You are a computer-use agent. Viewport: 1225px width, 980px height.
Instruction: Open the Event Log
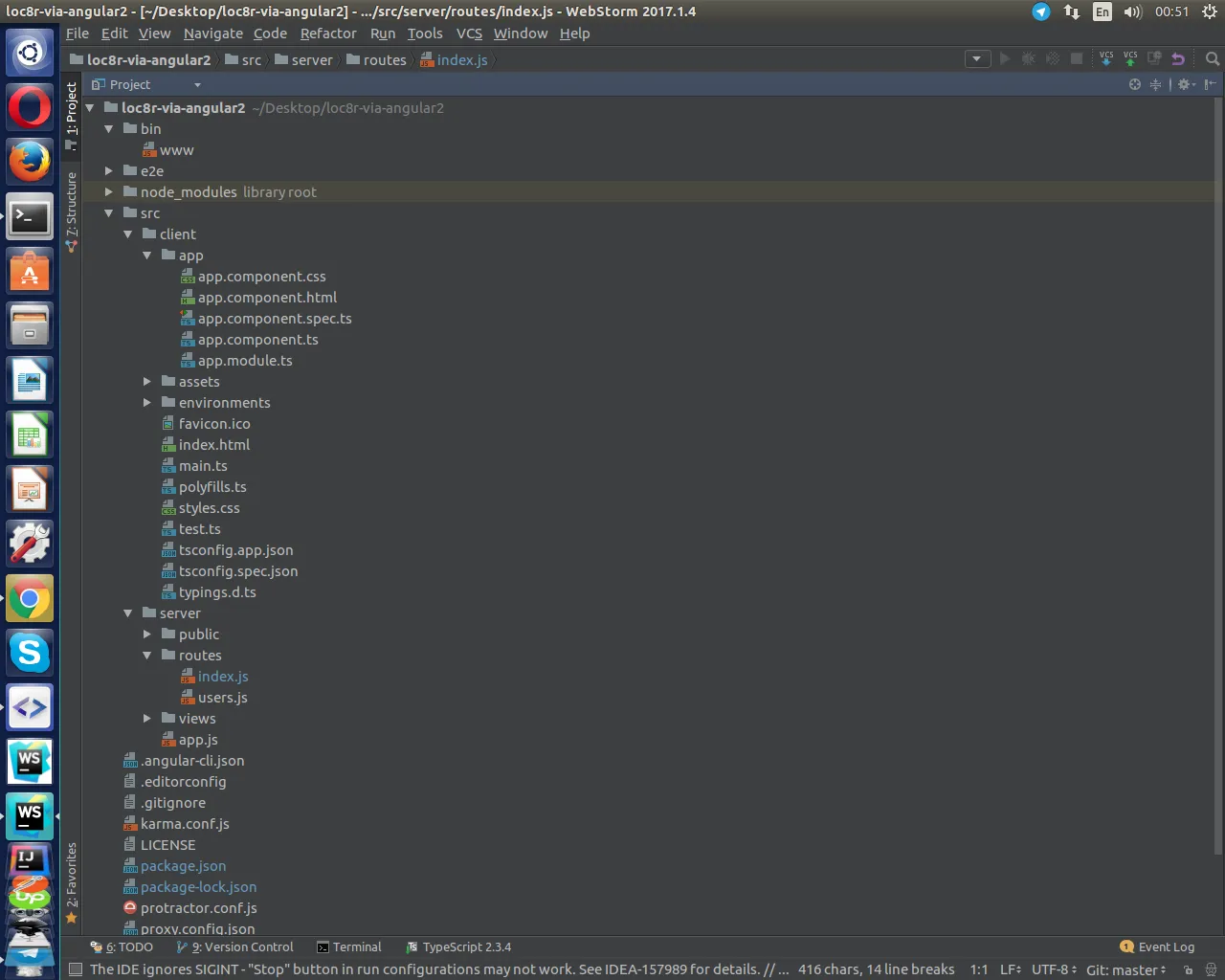[1157, 947]
